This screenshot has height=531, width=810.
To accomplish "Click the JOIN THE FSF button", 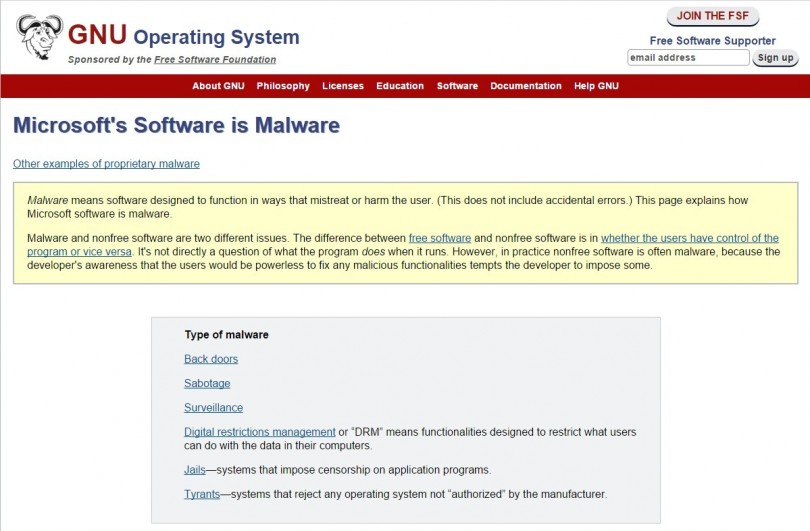I will click(712, 16).
